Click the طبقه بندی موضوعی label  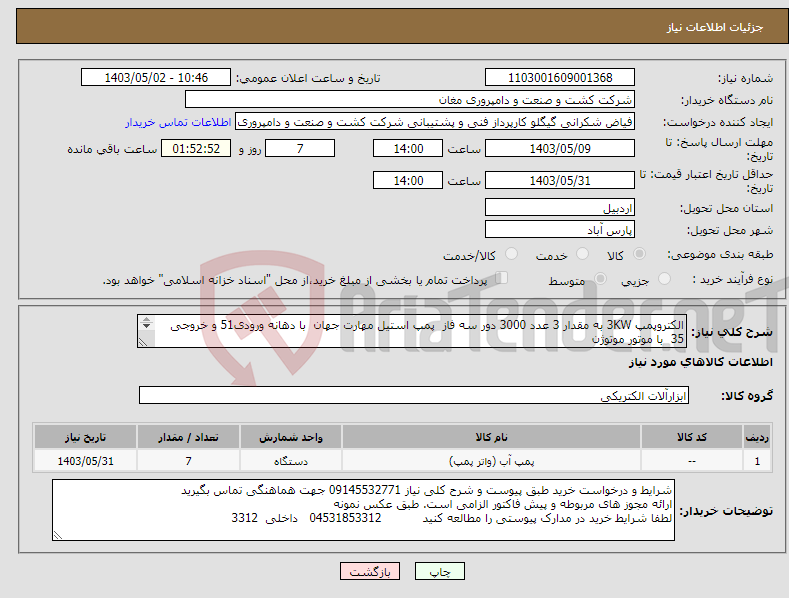(720, 254)
